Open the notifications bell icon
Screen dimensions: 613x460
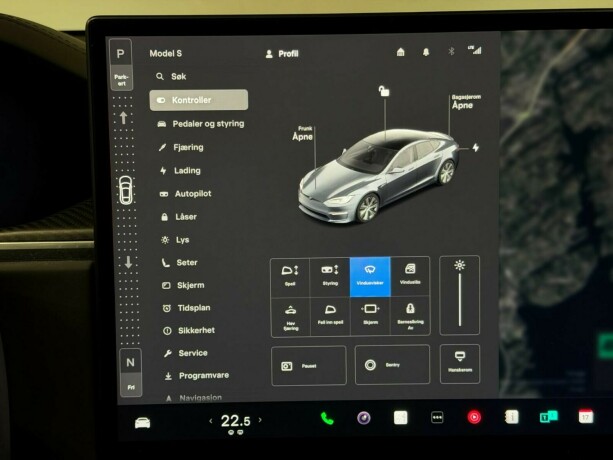click(x=426, y=52)
